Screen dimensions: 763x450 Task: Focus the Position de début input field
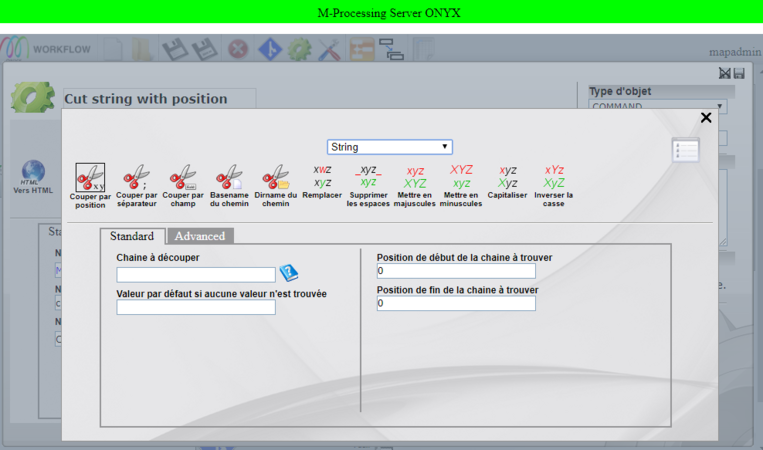[456, 271]
